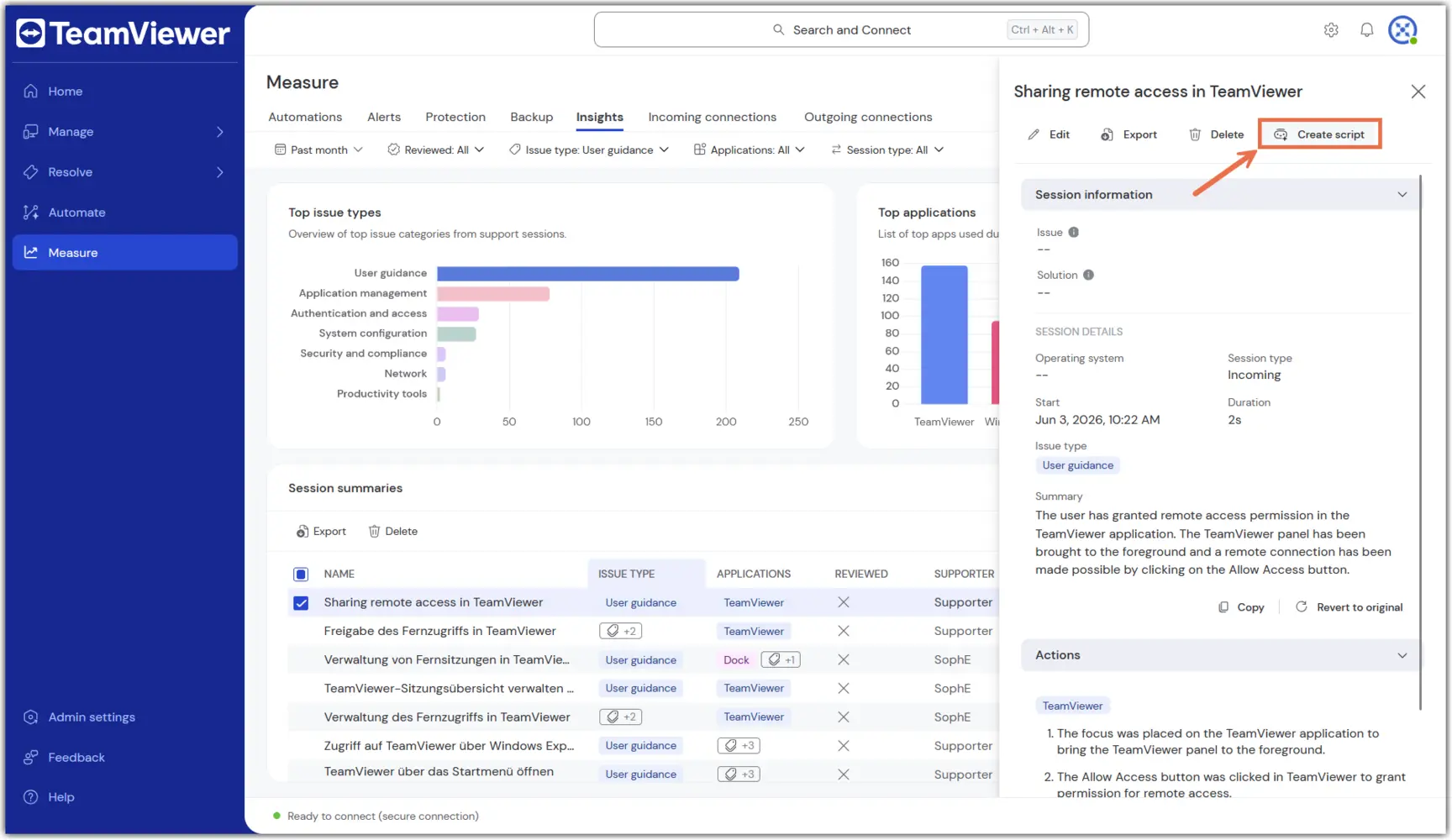The image size is (1452, 840).
Task: Open the Session type: All filter
Action: pos(887,150)
